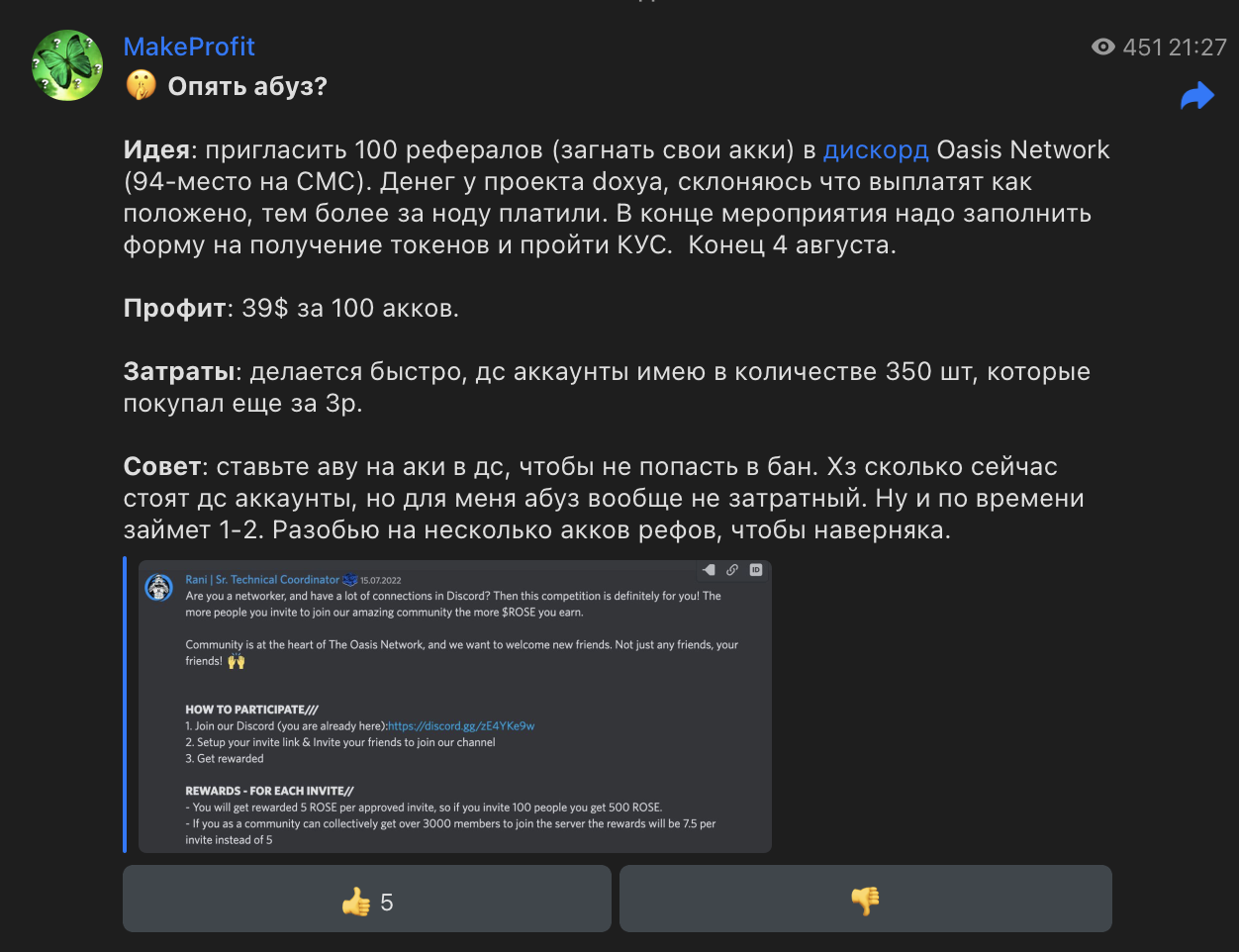
Task: Click the post time 21:27
Action: (1197, 47)
